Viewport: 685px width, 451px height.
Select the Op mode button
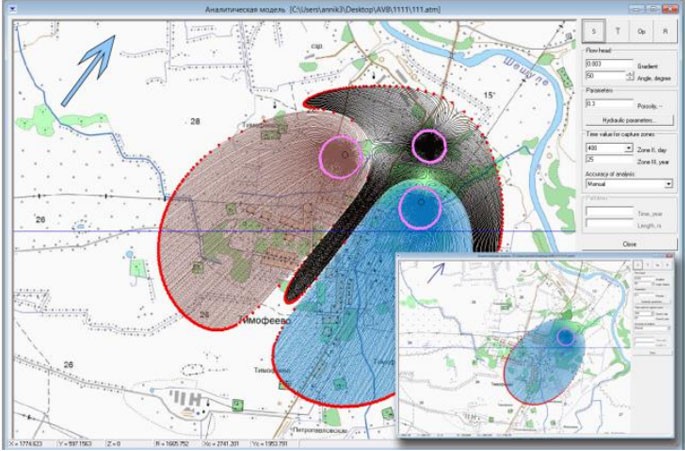(x=641, y=31)
